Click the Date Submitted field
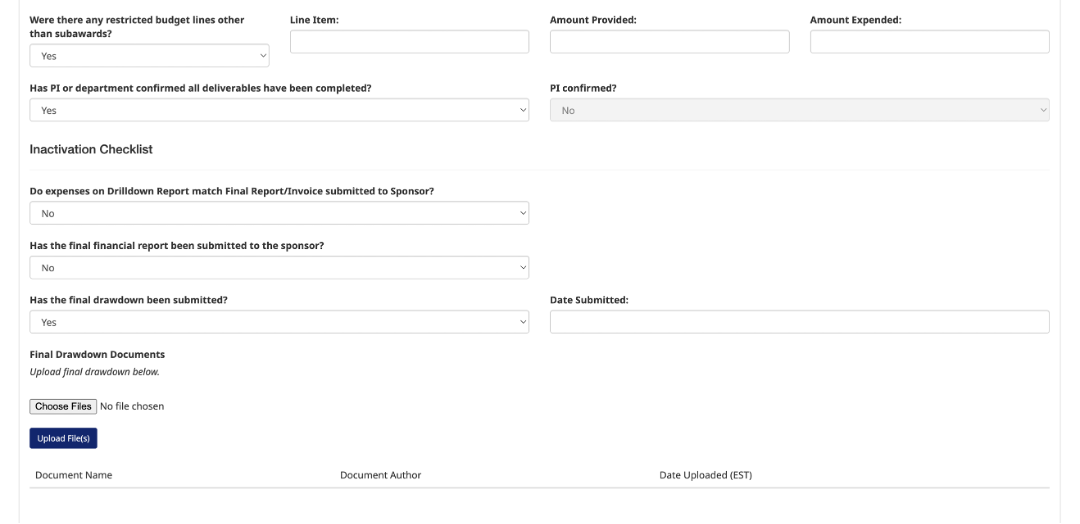The width and height of the screenshot is (1080, 524). pos(799,322)
